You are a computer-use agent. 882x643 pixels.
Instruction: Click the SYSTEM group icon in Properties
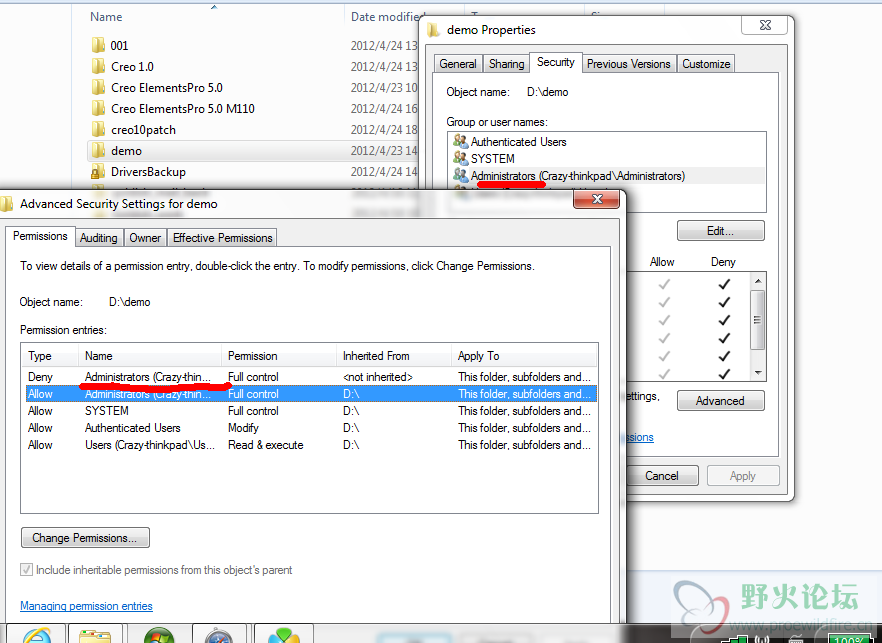[x=461, y=158]
